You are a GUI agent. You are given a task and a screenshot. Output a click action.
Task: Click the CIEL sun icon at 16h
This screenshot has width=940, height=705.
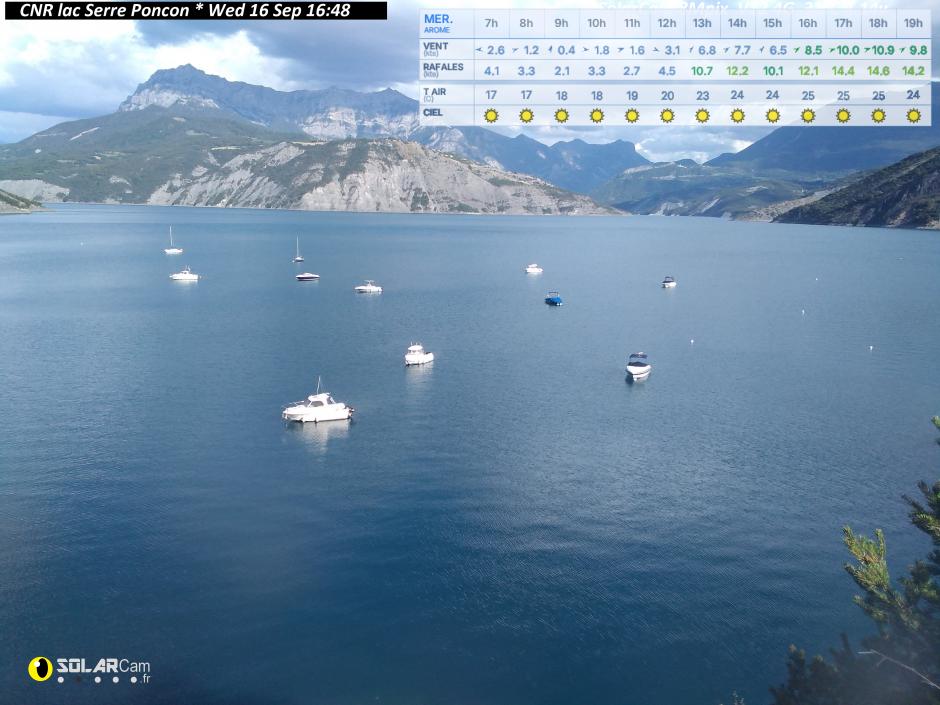pos(808,116)
